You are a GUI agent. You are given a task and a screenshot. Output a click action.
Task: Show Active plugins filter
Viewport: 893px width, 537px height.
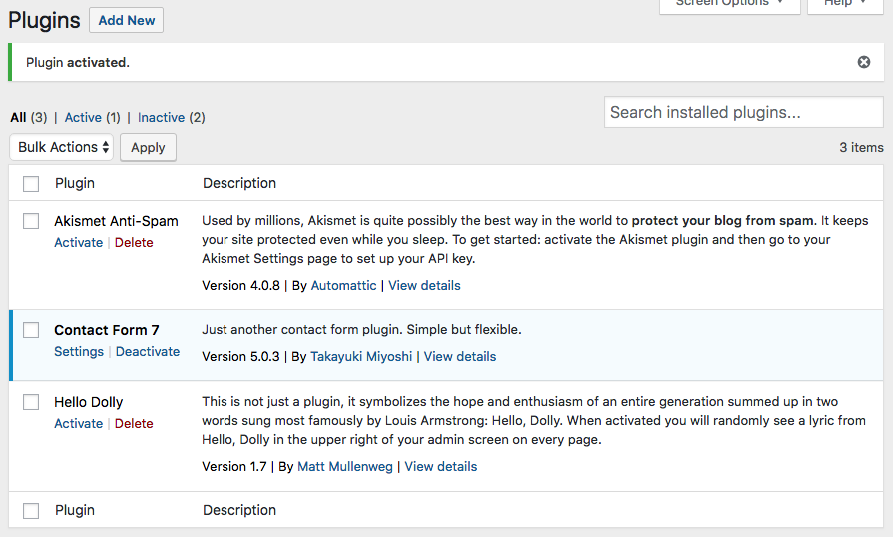click(x=83, y=117)
